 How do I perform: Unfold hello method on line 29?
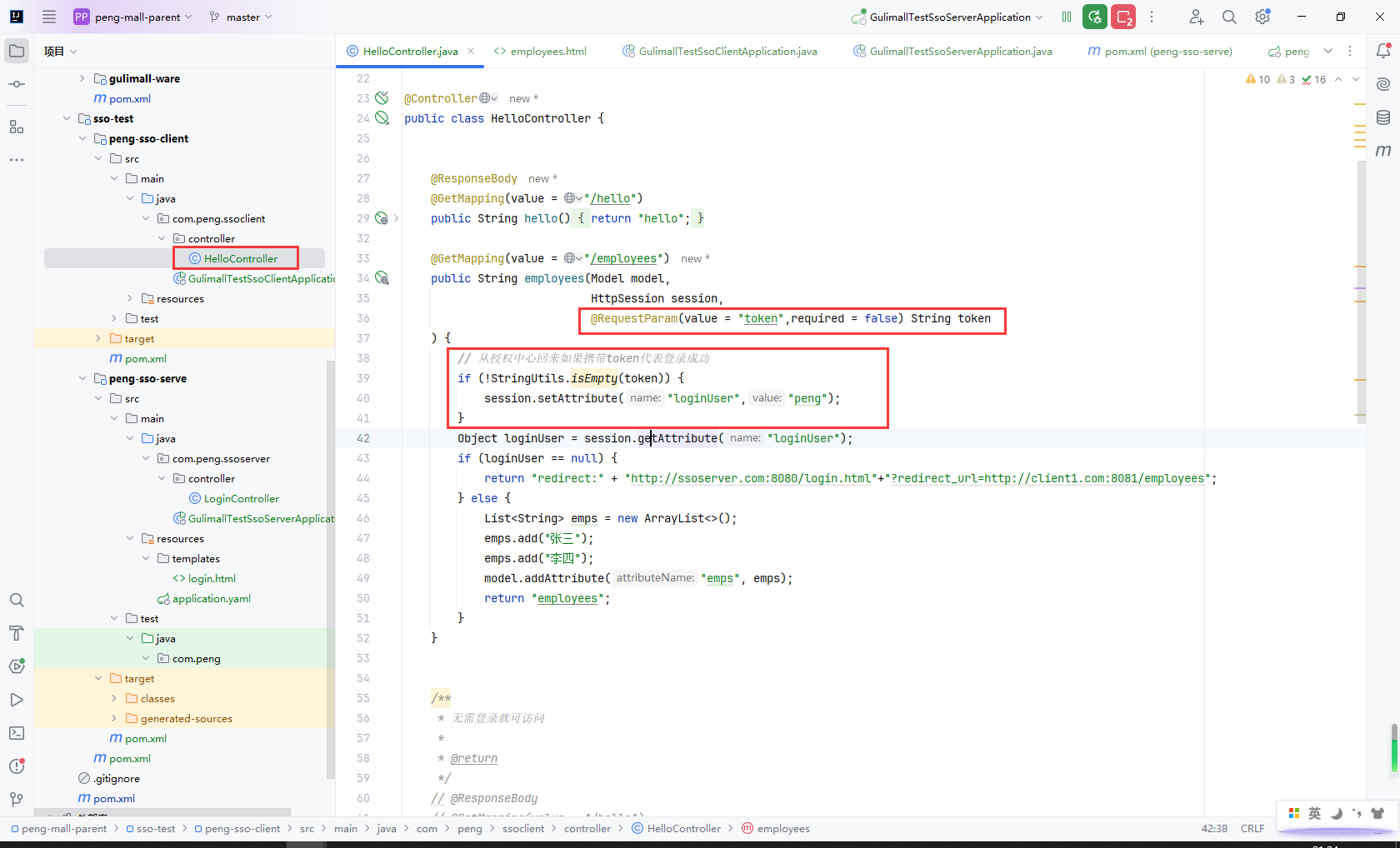396,218
